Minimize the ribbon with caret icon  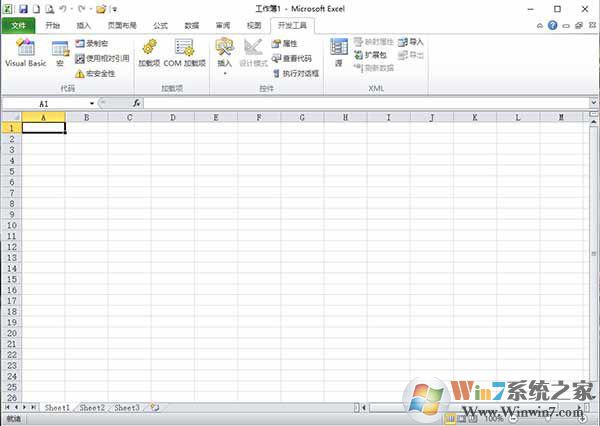540,26
